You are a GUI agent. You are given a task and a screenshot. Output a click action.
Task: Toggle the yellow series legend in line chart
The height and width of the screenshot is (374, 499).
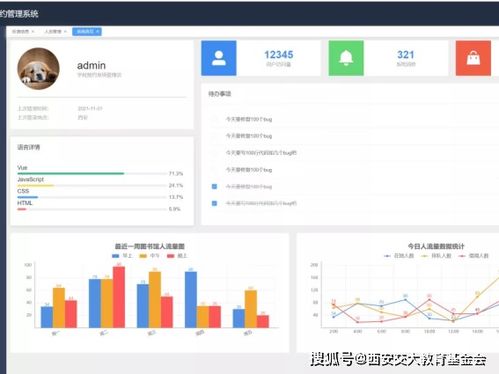436,256
